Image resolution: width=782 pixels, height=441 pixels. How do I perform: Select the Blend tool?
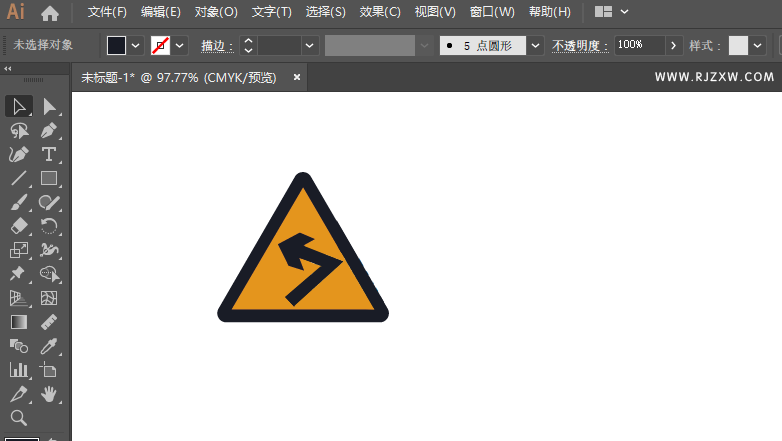click(19, 346)
